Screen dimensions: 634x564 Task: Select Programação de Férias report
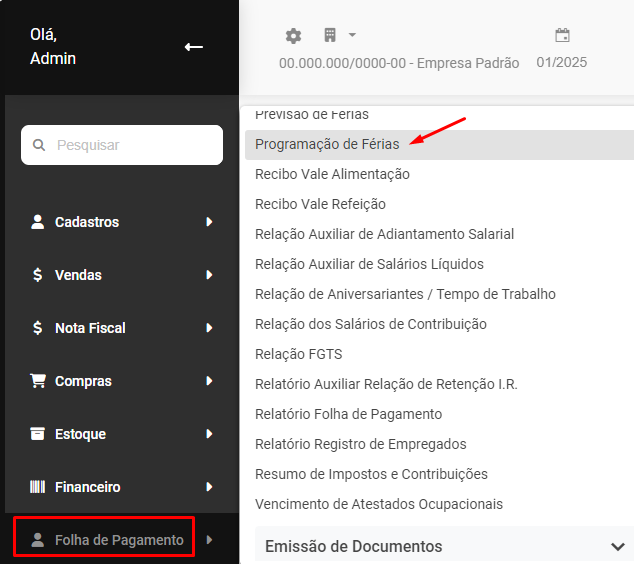click(x=327, y=144)
